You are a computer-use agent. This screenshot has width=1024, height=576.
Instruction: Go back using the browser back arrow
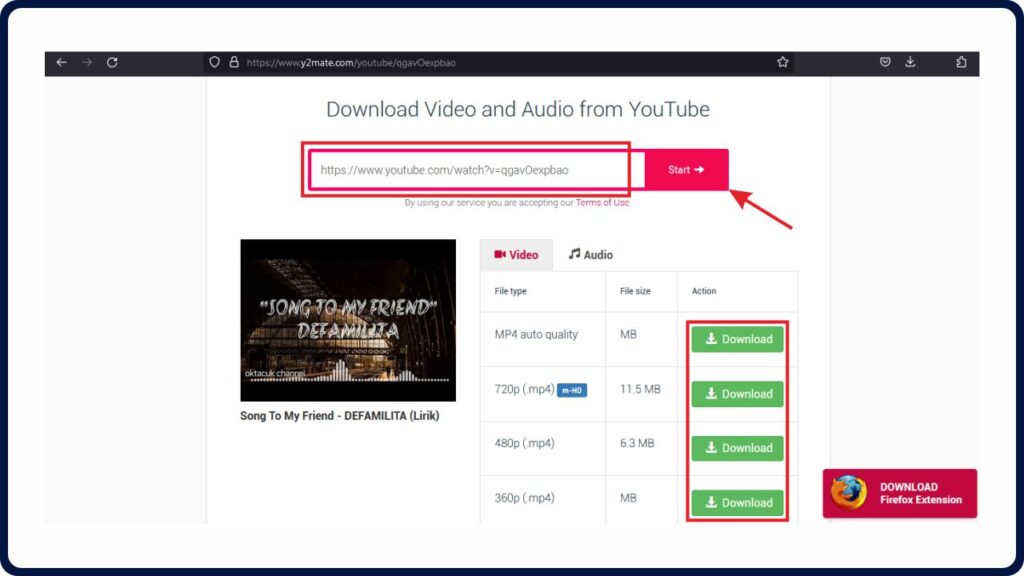pyautogui.click(x=61, y=63)
